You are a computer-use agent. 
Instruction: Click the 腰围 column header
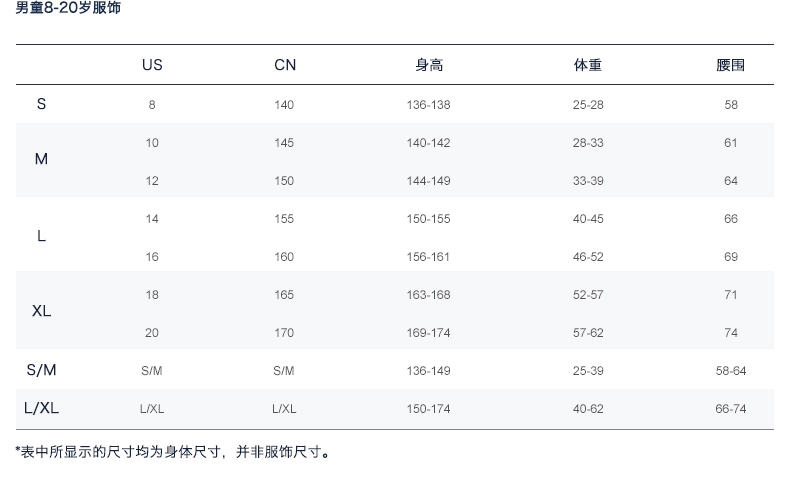(731, 65)
